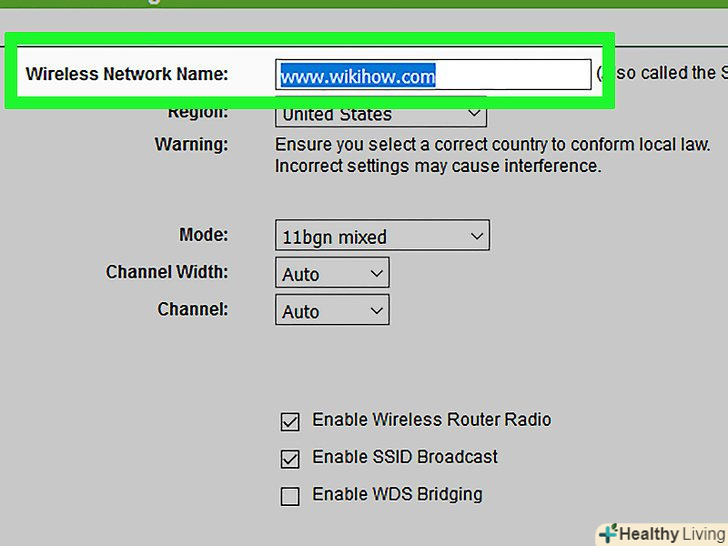This screenshot has width=728, height=546.
Task: Click the Channel Width label
Action: pyautogui.click(x=167, y=272)
